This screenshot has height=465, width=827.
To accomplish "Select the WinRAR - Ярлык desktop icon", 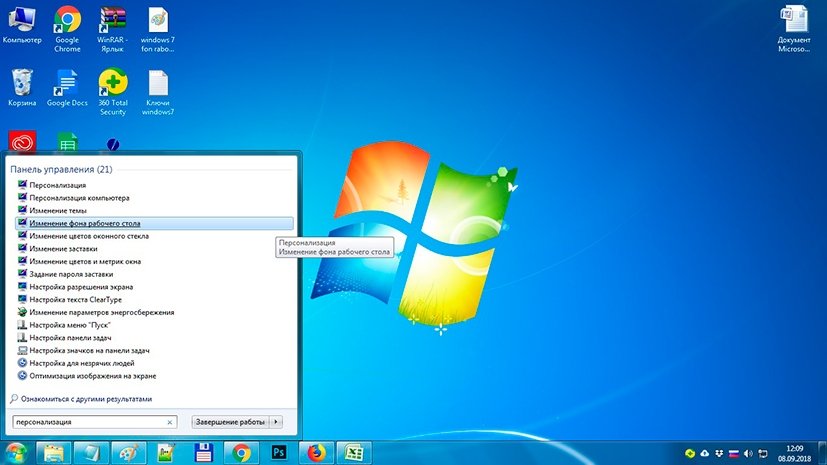I will click(112, 30).
